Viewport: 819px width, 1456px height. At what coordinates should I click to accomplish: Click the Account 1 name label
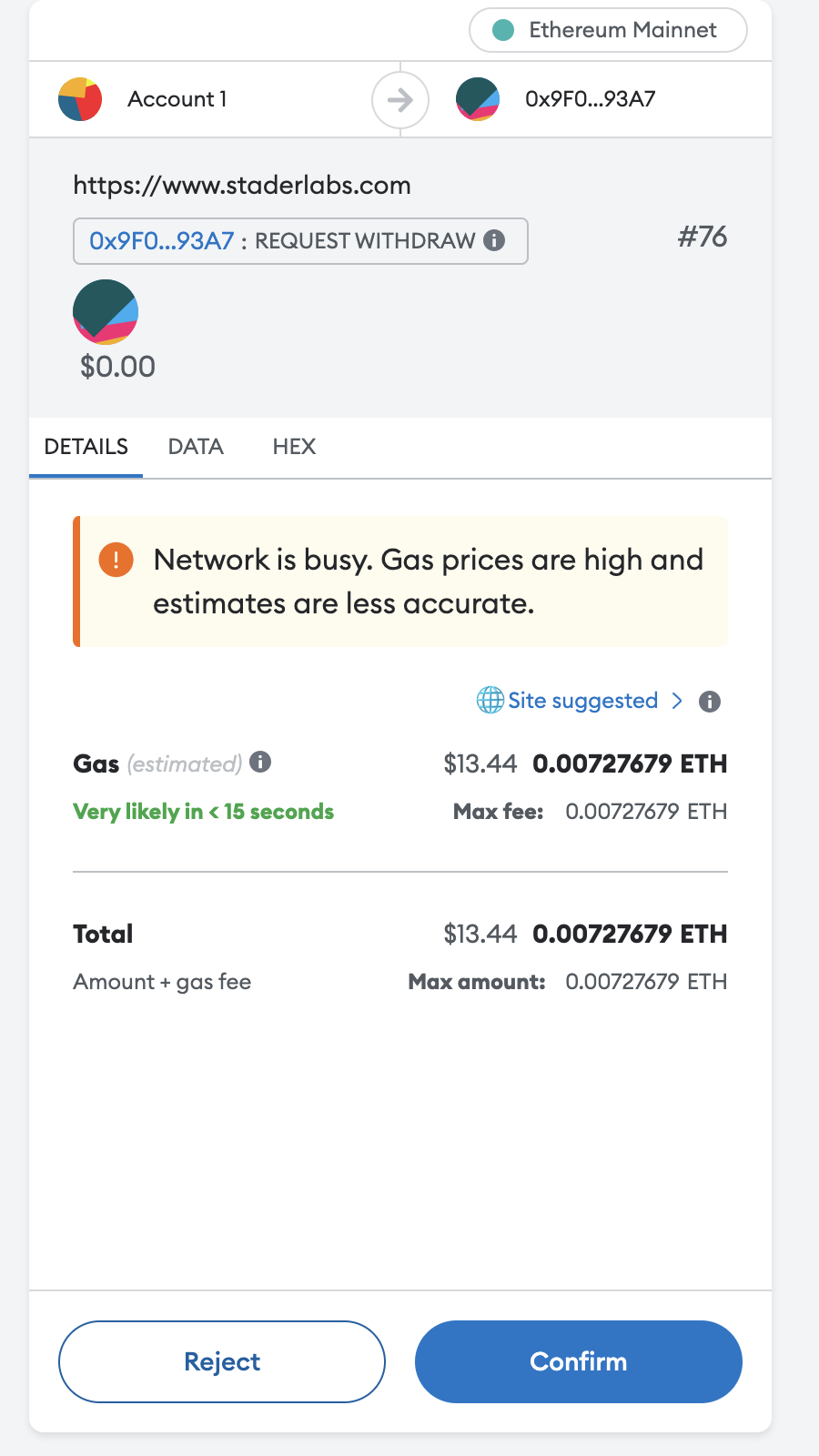177,99
